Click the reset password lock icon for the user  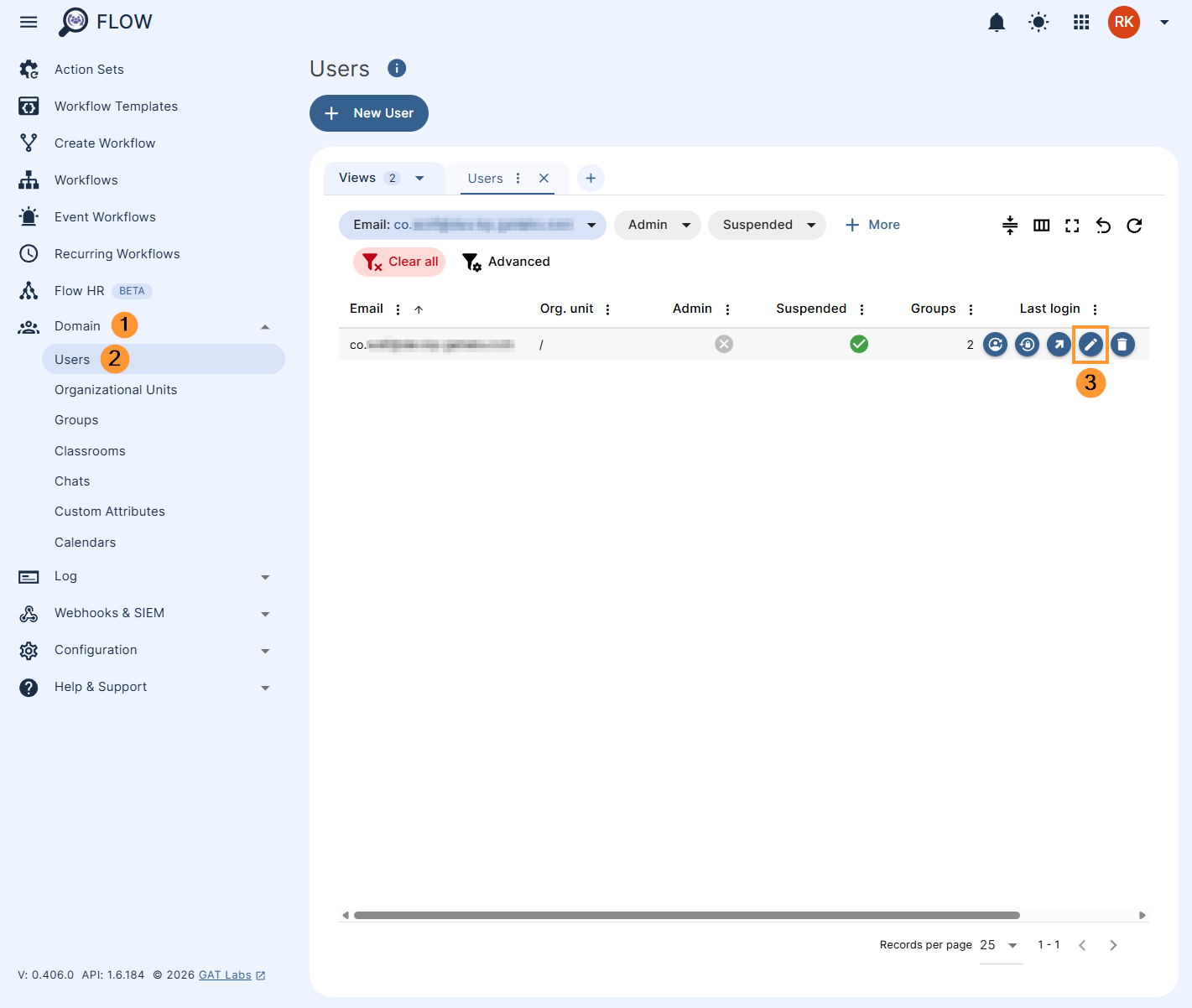point(1027,344)
